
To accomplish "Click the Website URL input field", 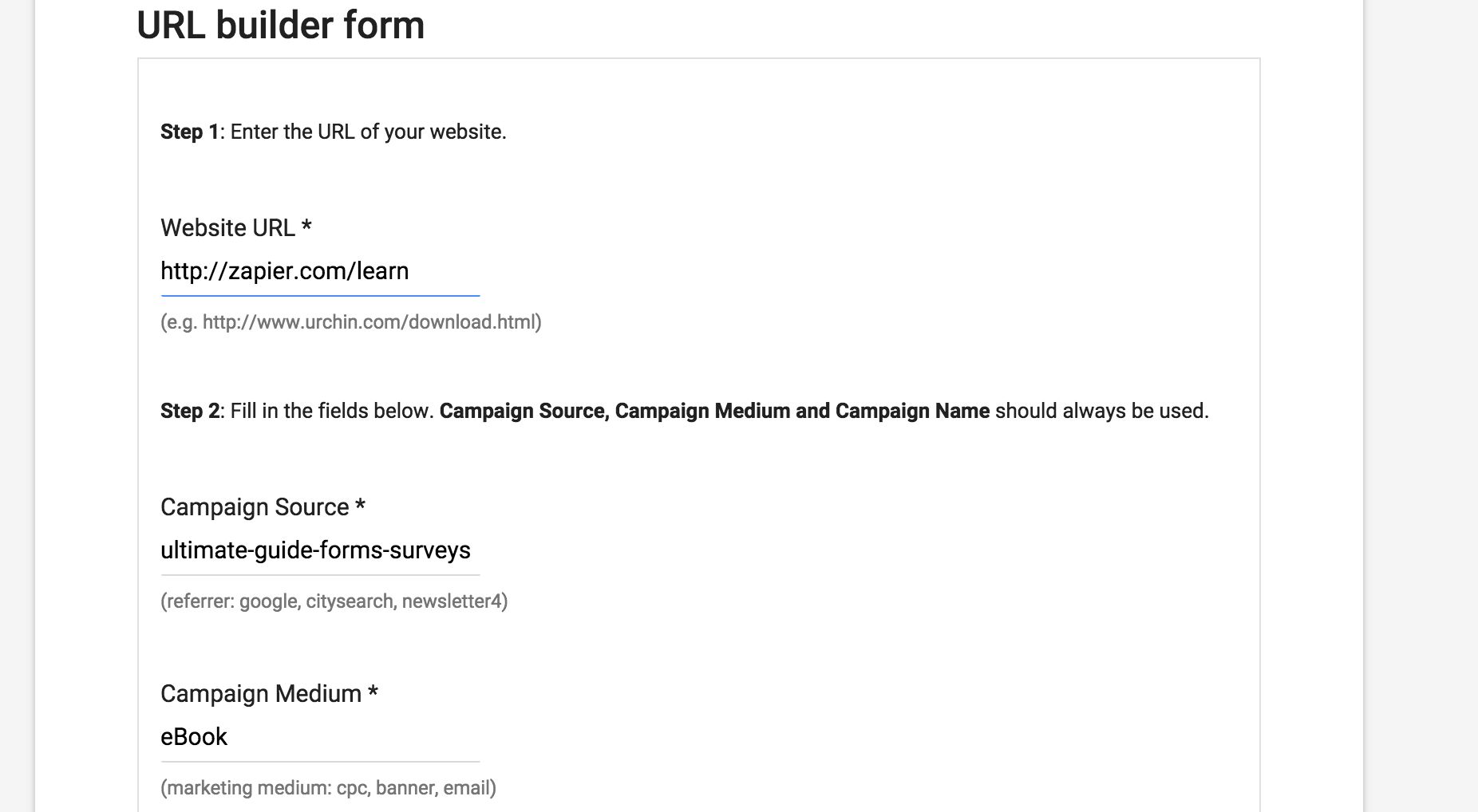I will (x=319, y=271).
